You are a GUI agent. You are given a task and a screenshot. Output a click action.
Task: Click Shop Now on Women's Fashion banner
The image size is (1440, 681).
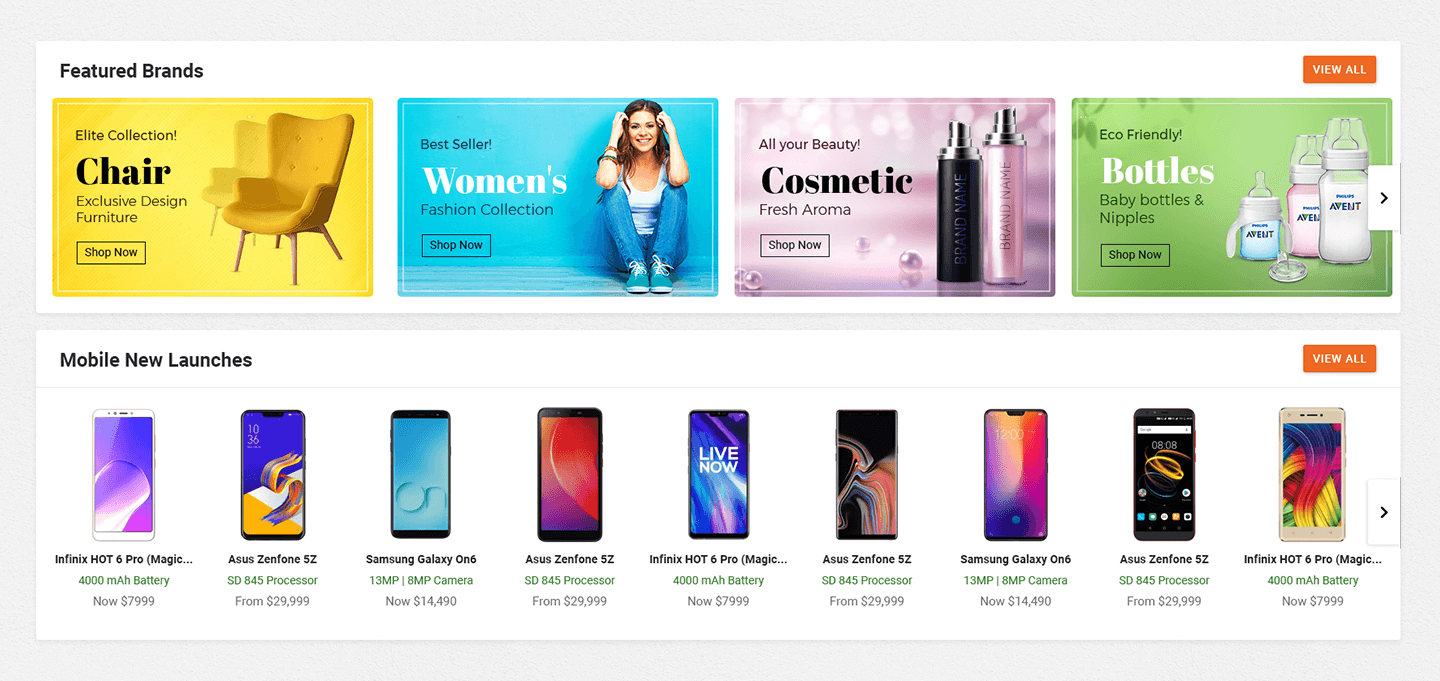tap(456, 245)
